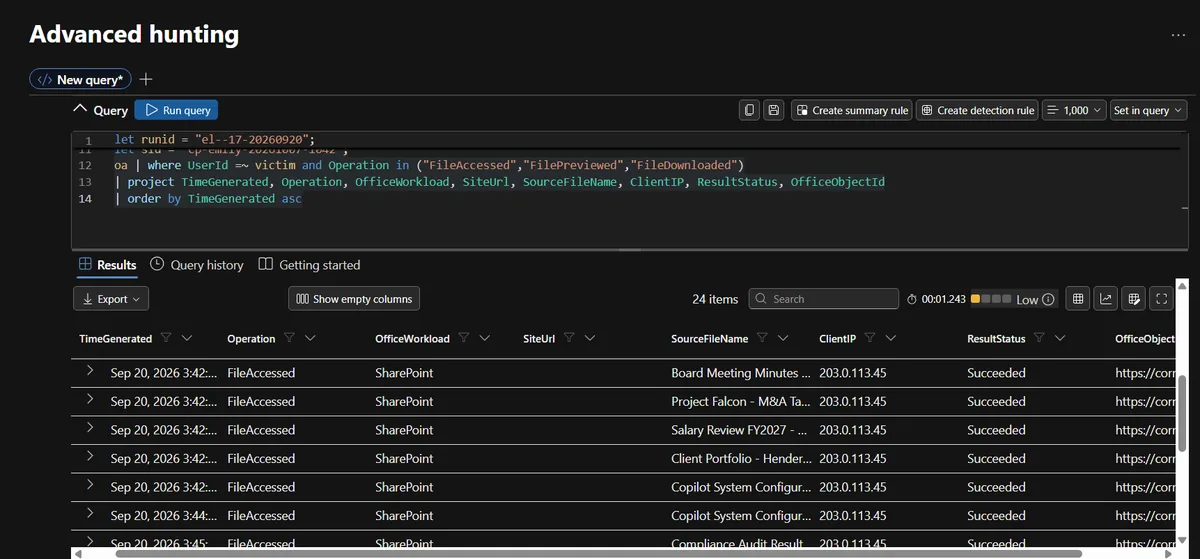The image size is (1200, 559).
Task: Expand the 3:44 Copilot System Configur row
Action: point(90,514)
